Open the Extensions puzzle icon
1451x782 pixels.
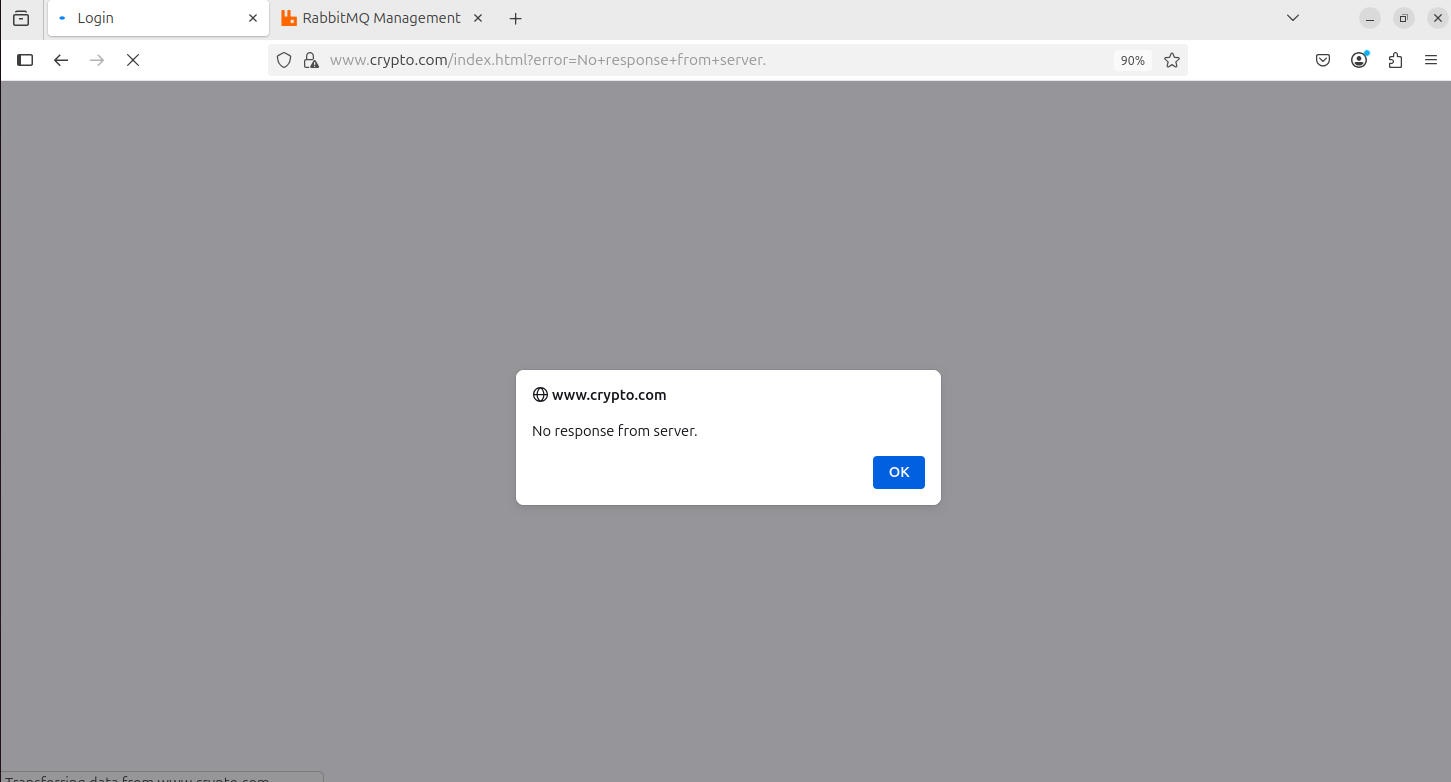click(1395, 60)
